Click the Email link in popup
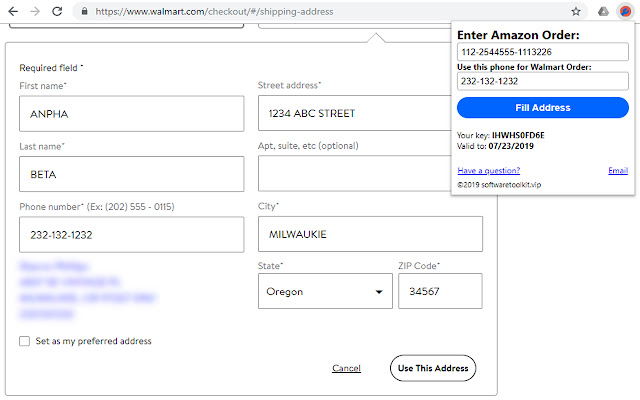The height and width of the screenshot is (400, 640). coord(618,170)
